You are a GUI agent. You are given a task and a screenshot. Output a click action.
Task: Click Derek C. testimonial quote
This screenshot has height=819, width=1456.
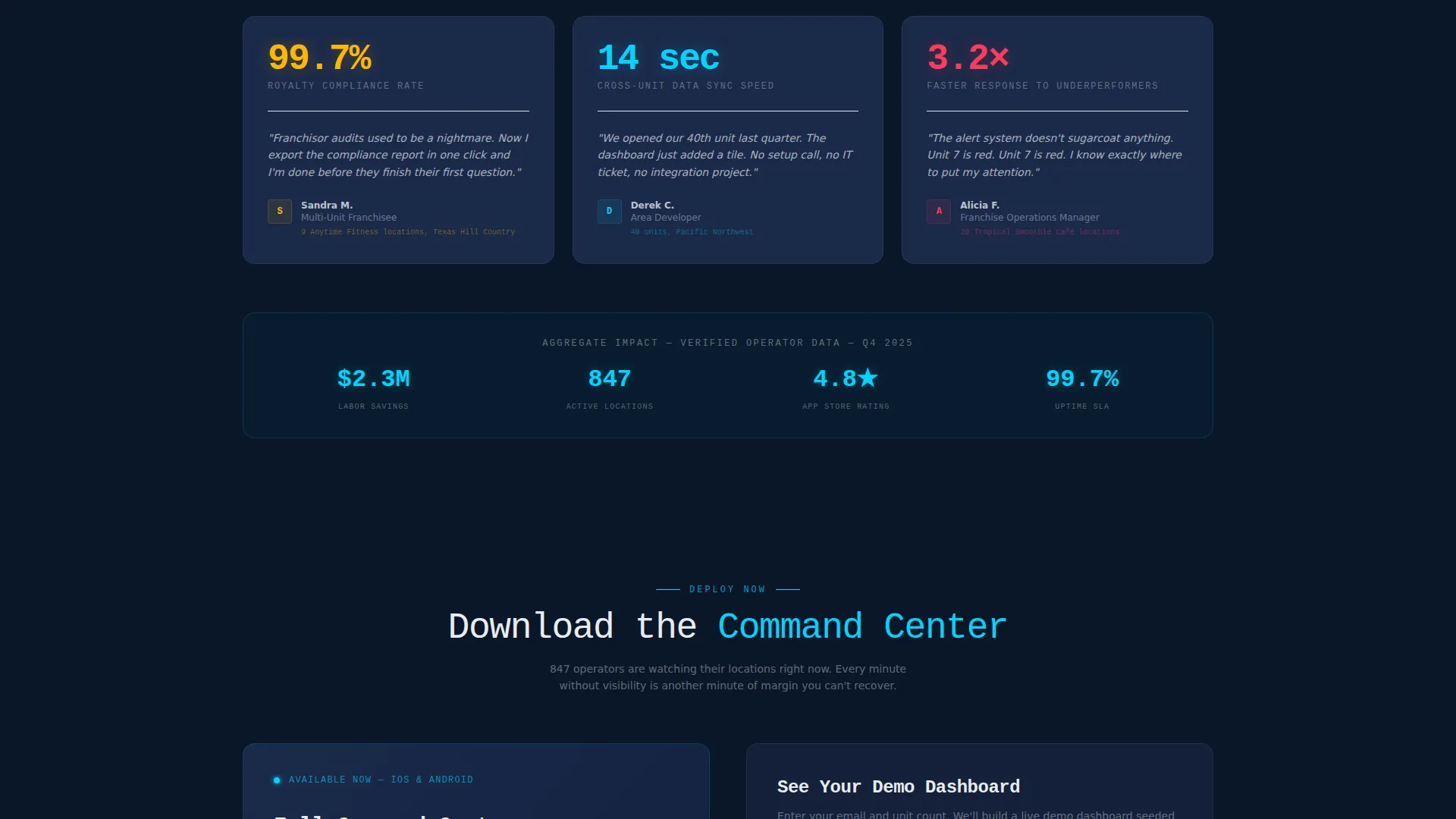726,155
